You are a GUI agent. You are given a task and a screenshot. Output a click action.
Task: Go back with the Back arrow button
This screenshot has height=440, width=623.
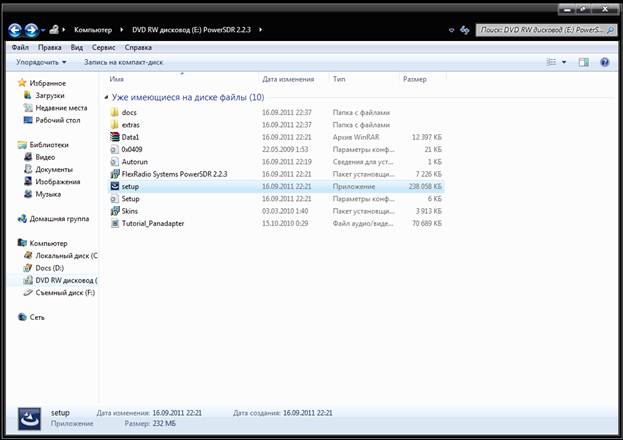click(15, 30)
